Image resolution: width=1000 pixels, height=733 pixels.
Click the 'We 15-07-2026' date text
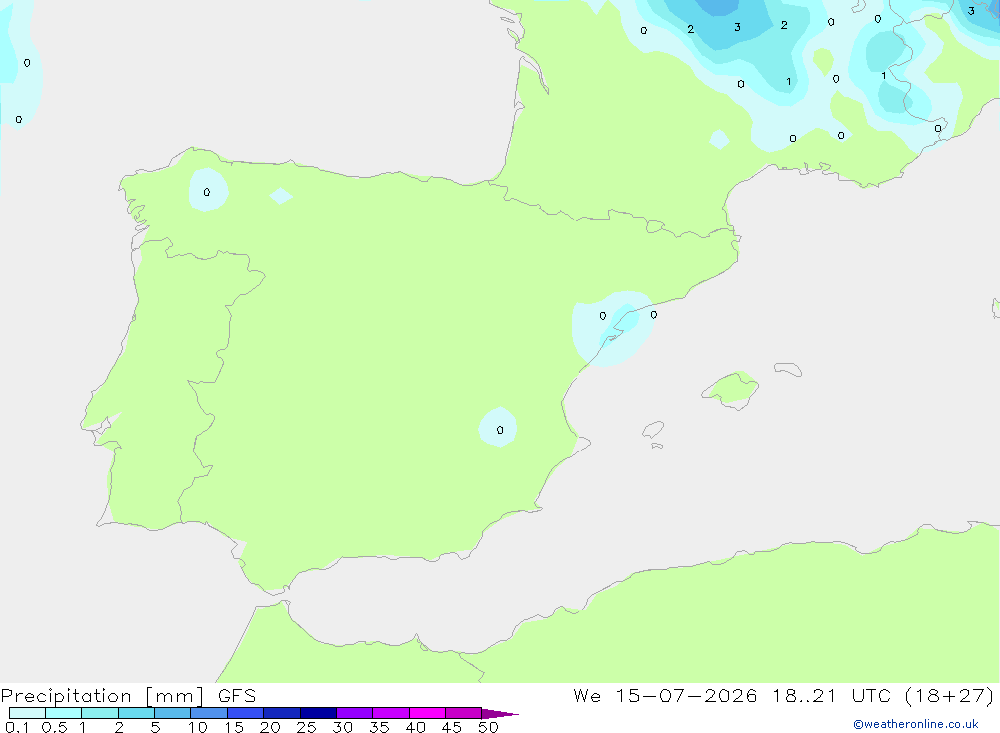[x=665, y=695]
